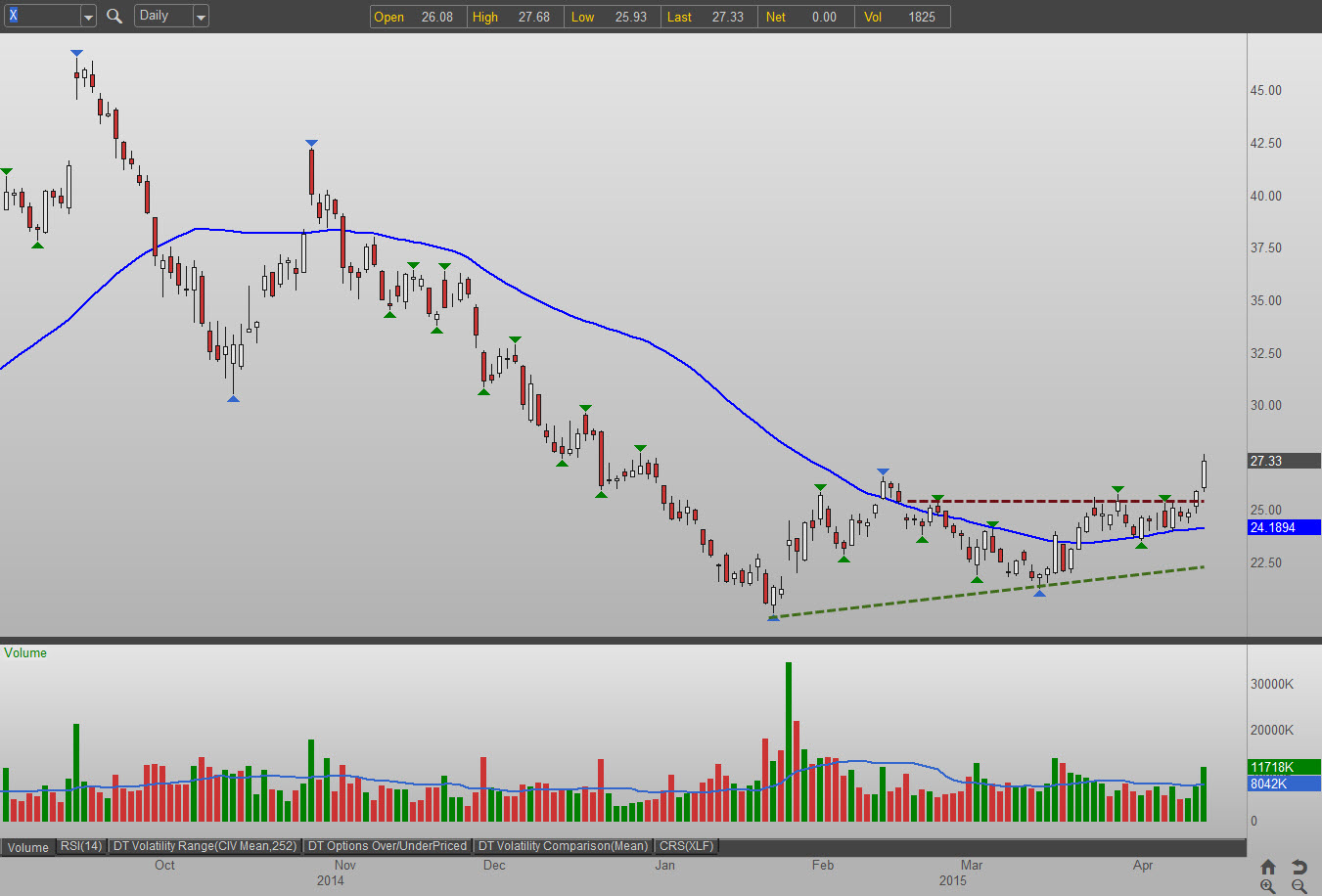Image resolution: width=1322 pixels, height=896 pixels.
Task: Reset chart view with home icon
Action: 1268,867
